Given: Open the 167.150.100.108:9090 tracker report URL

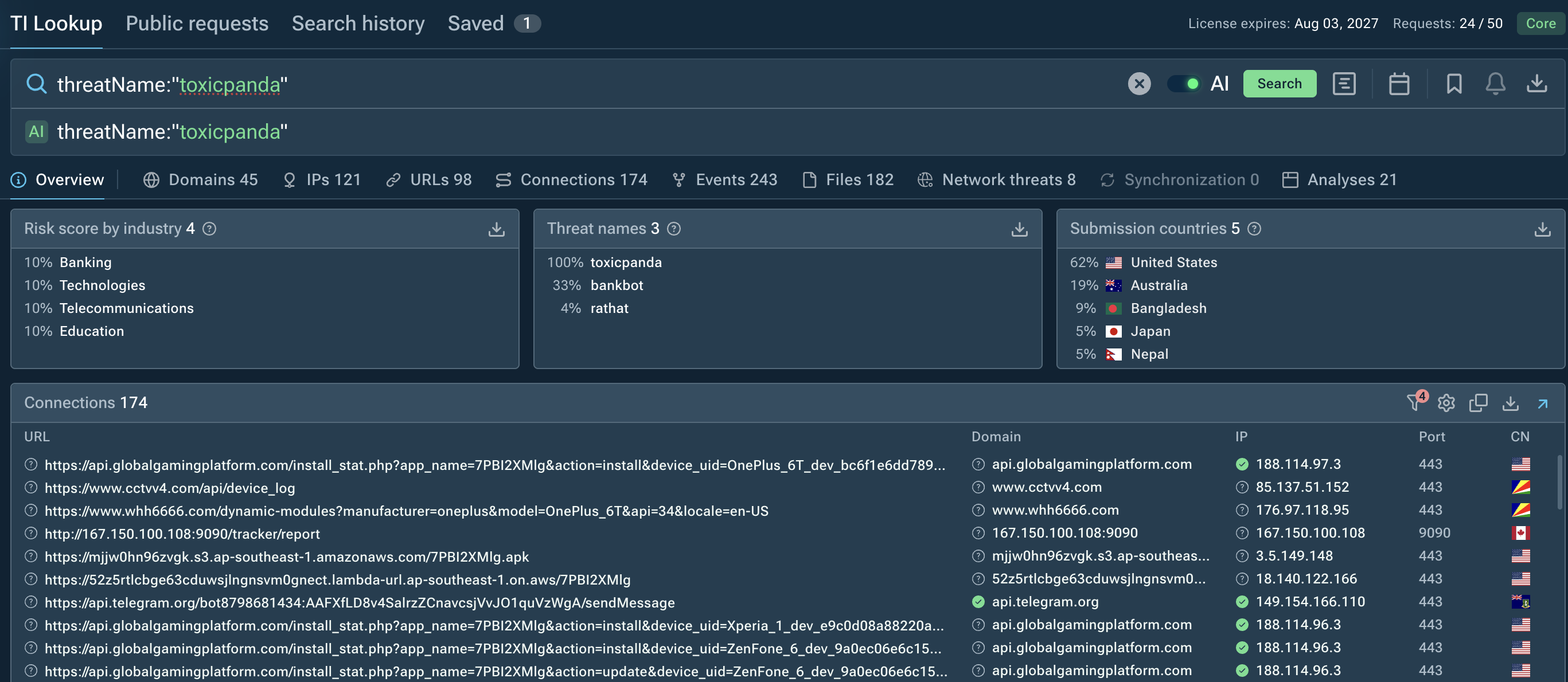Looking at the screenshot, I should (x=182, y=534).
